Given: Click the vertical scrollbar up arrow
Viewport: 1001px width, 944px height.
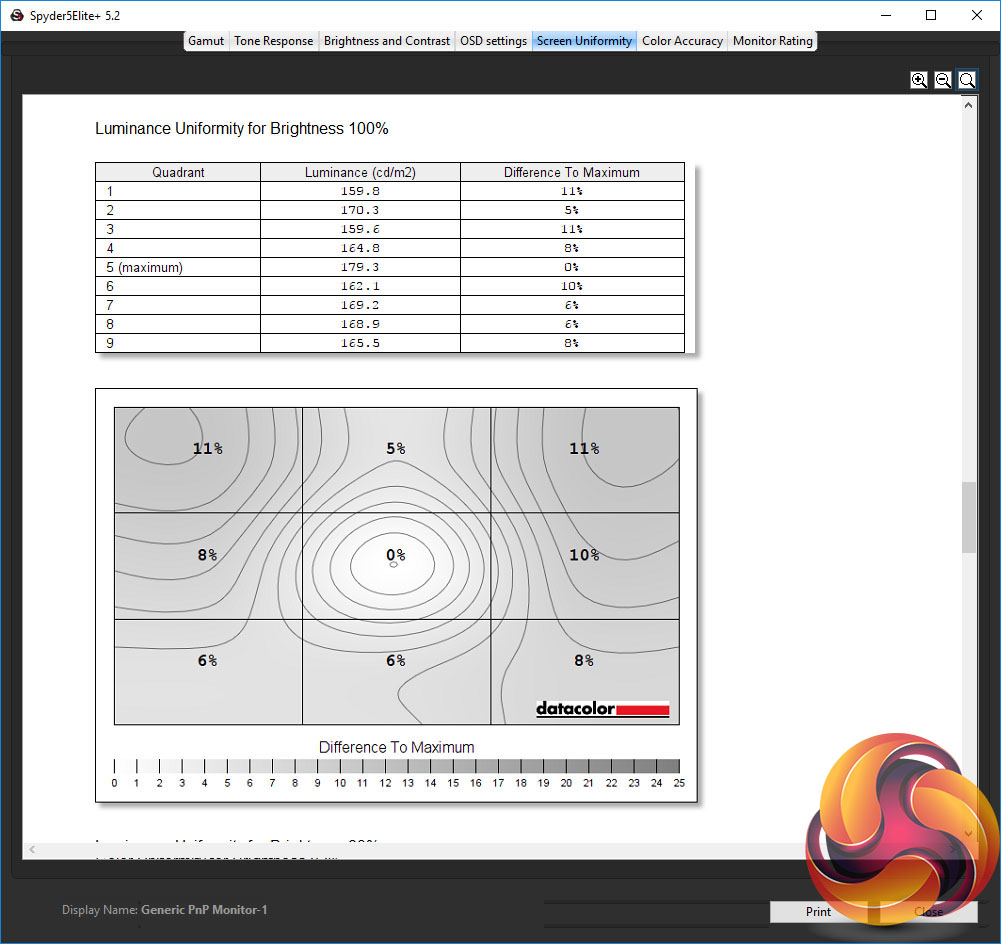Looking at the screenshot, I should point(968,105).
